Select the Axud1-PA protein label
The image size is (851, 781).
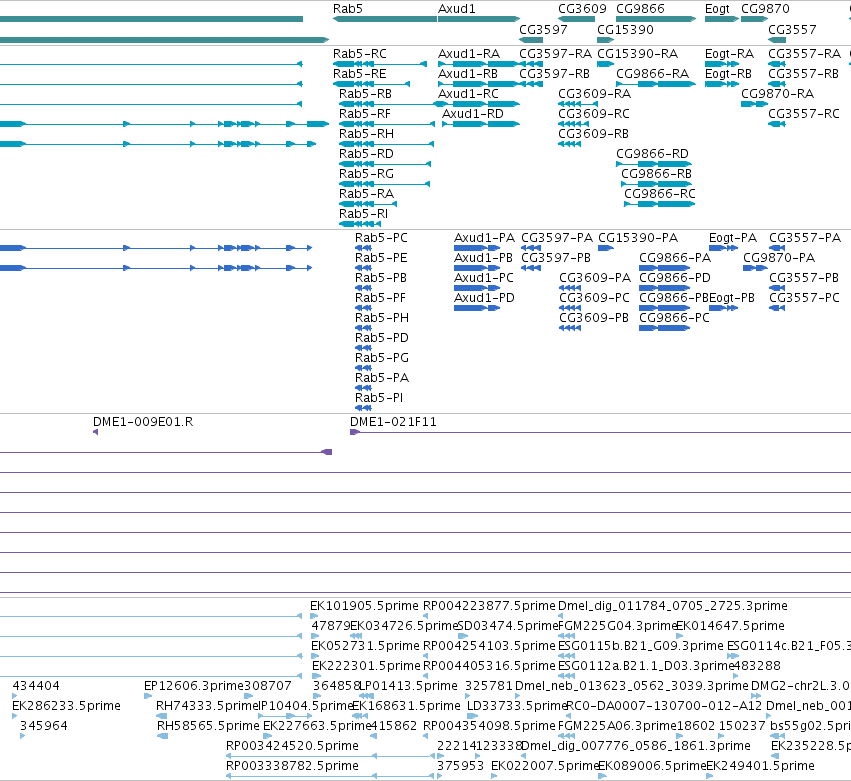484,238
